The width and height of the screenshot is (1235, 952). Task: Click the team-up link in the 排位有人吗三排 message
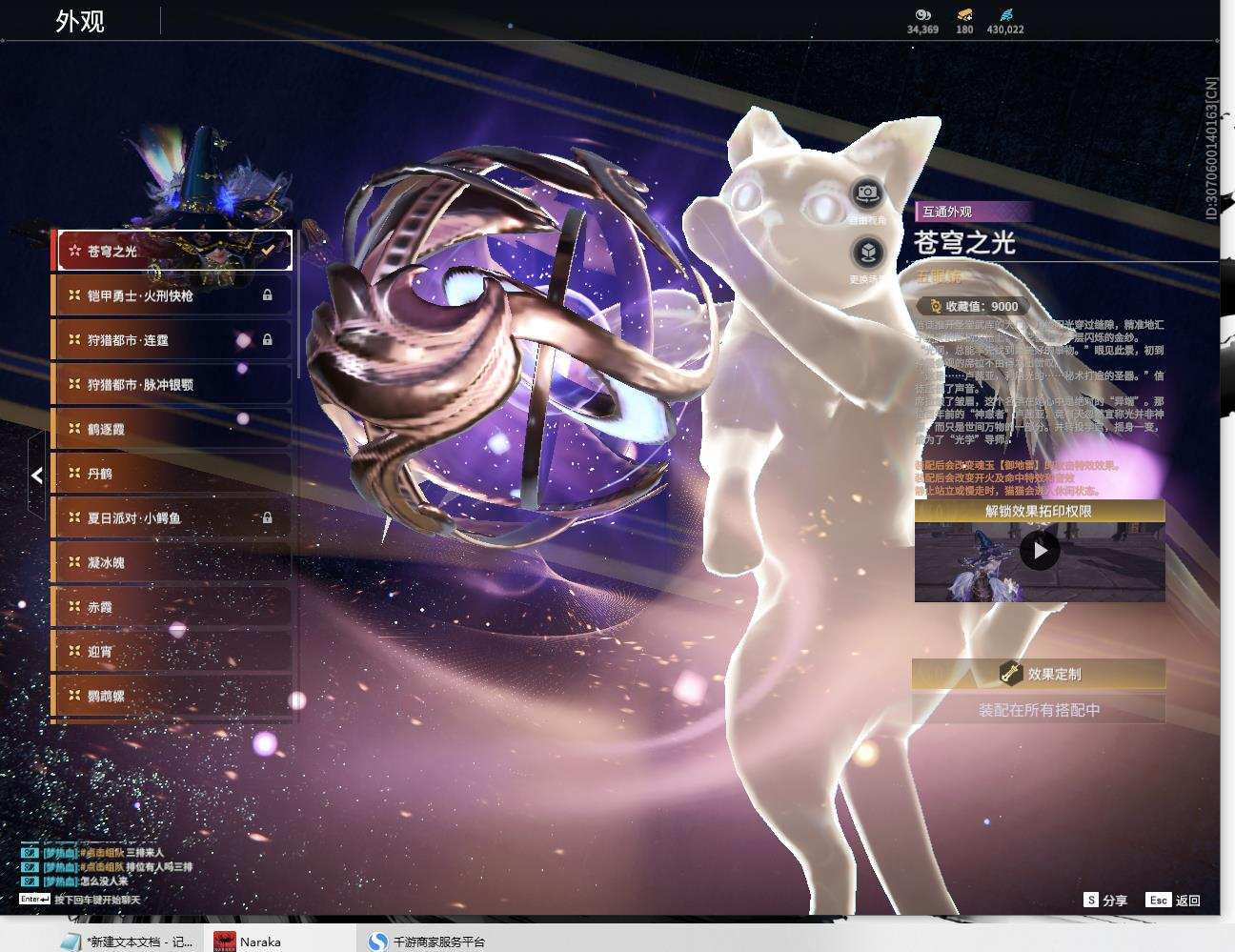pyautogui.click(x=104, y=867)
